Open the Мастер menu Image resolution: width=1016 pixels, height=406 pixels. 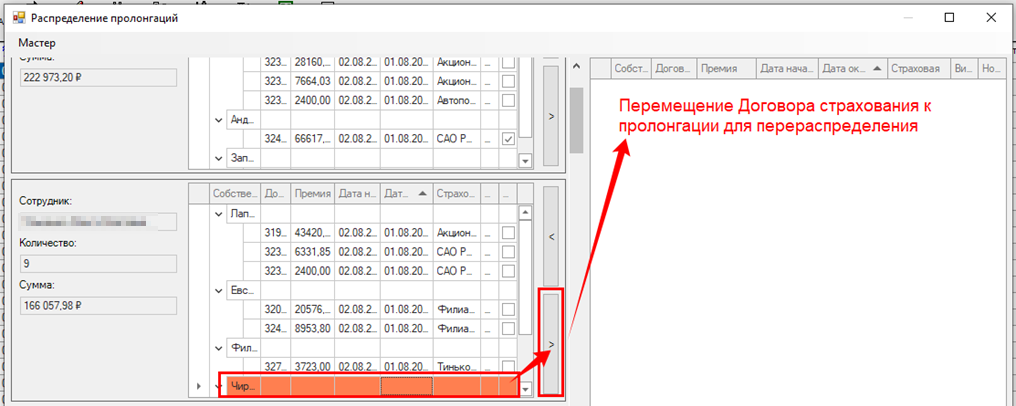pos(37,43)
